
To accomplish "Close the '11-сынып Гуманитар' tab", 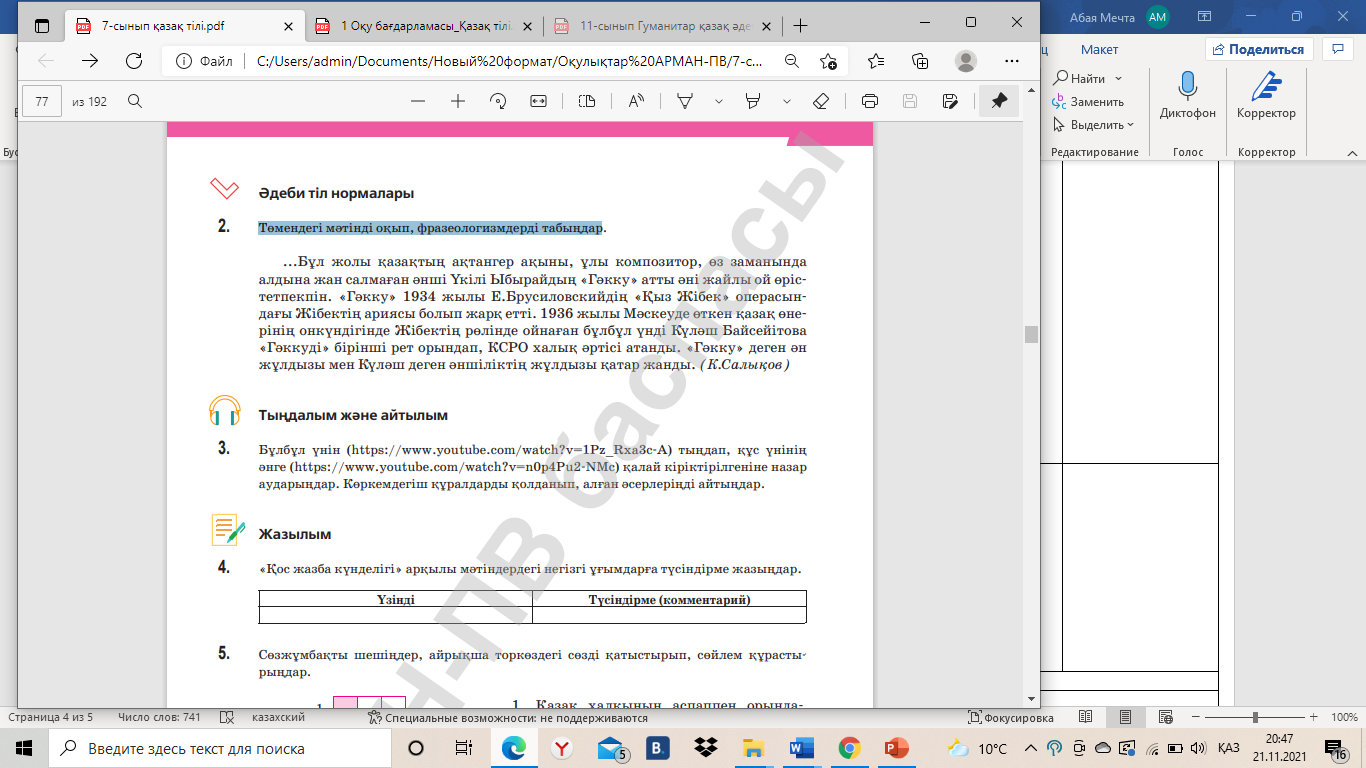I will click(764, 26).
